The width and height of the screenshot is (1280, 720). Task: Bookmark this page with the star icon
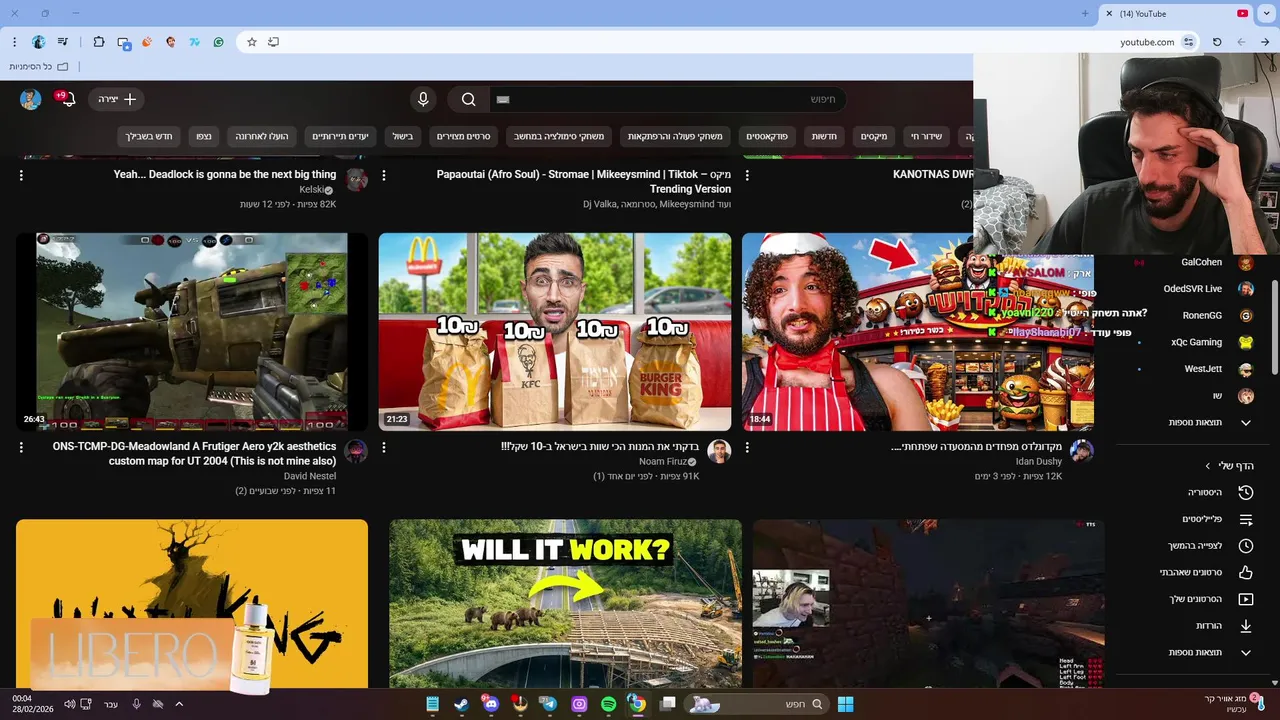252,42
